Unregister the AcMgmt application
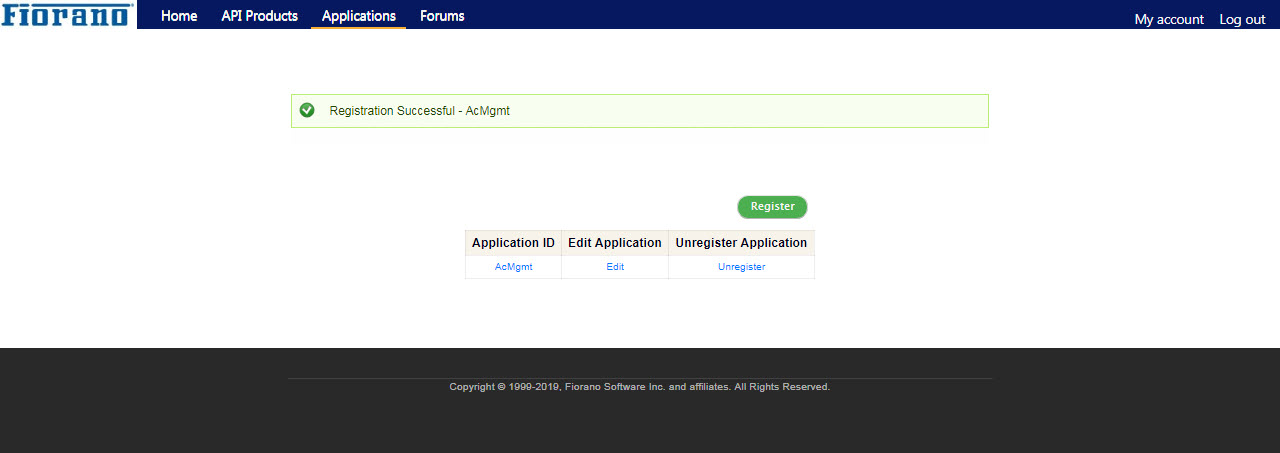 pos(741,267)
